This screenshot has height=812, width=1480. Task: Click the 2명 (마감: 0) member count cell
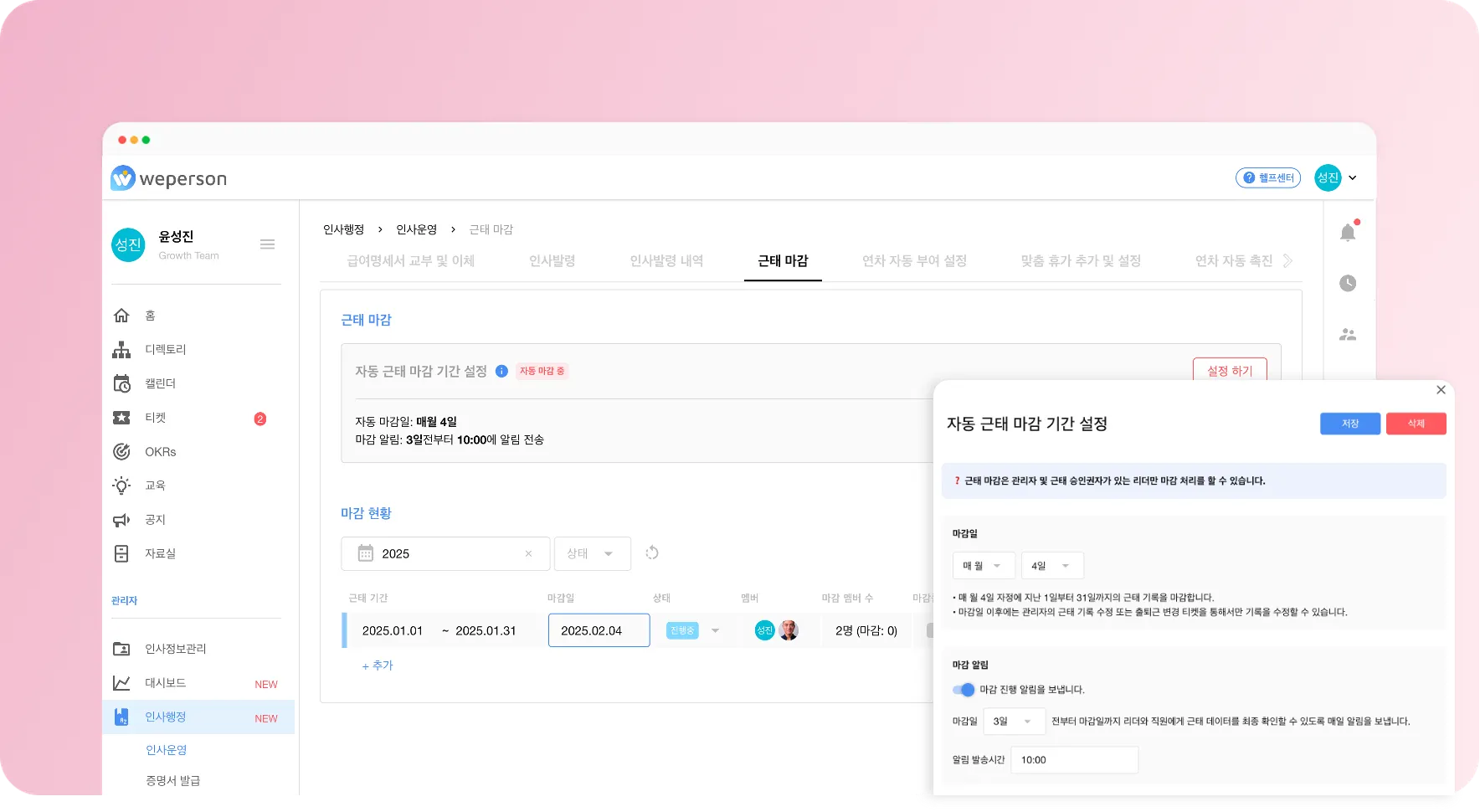tap(866, 631)
